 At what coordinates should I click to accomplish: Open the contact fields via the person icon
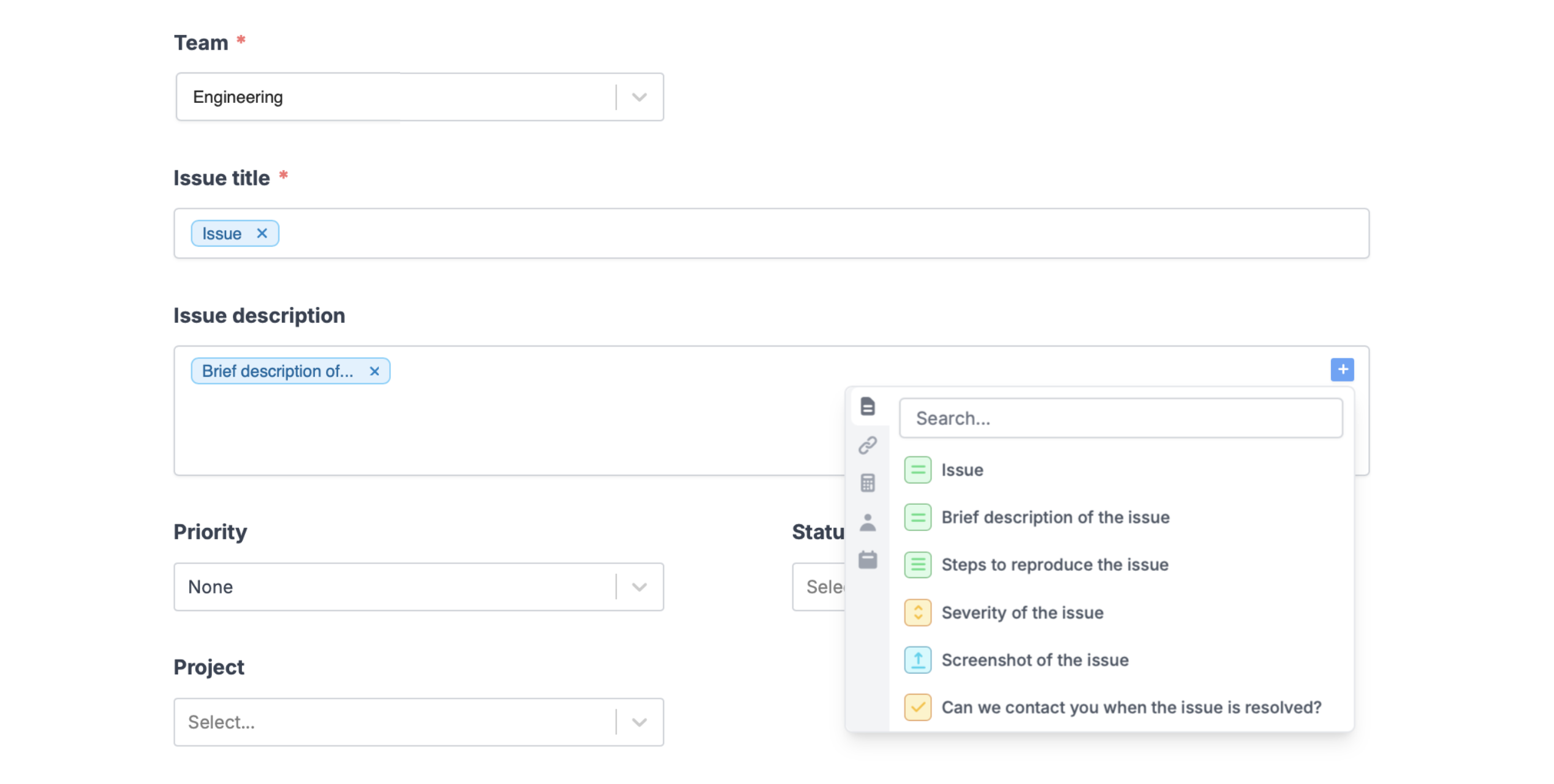pos(868,522)
